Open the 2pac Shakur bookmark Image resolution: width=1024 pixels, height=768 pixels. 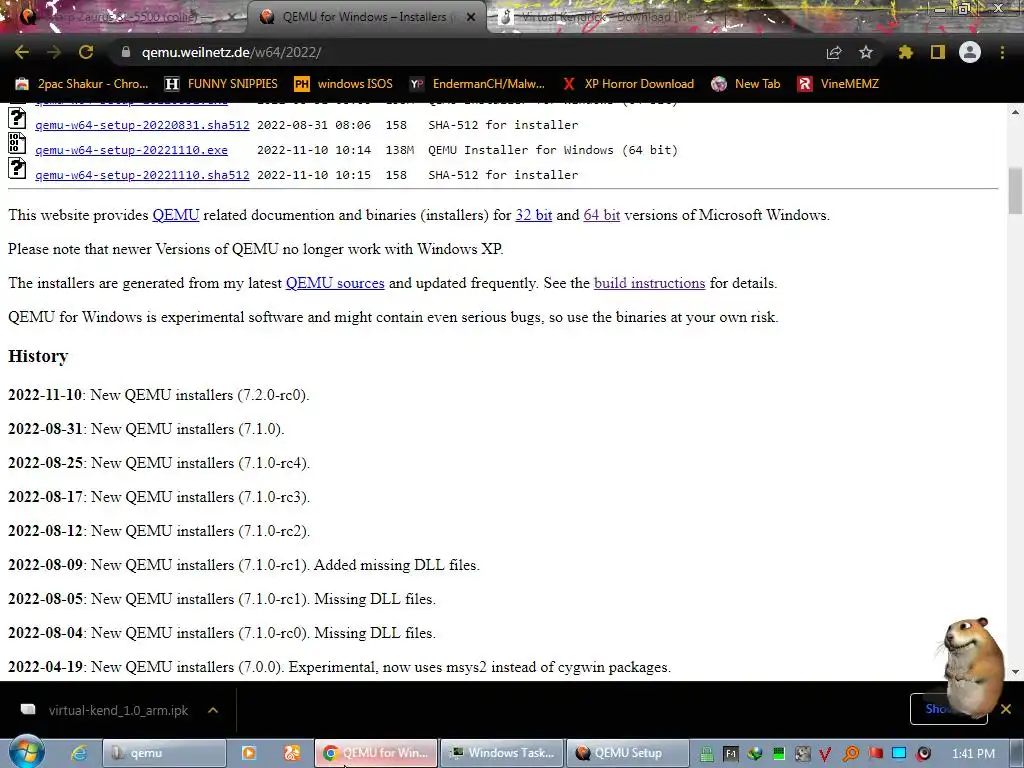tap(82, 84)
